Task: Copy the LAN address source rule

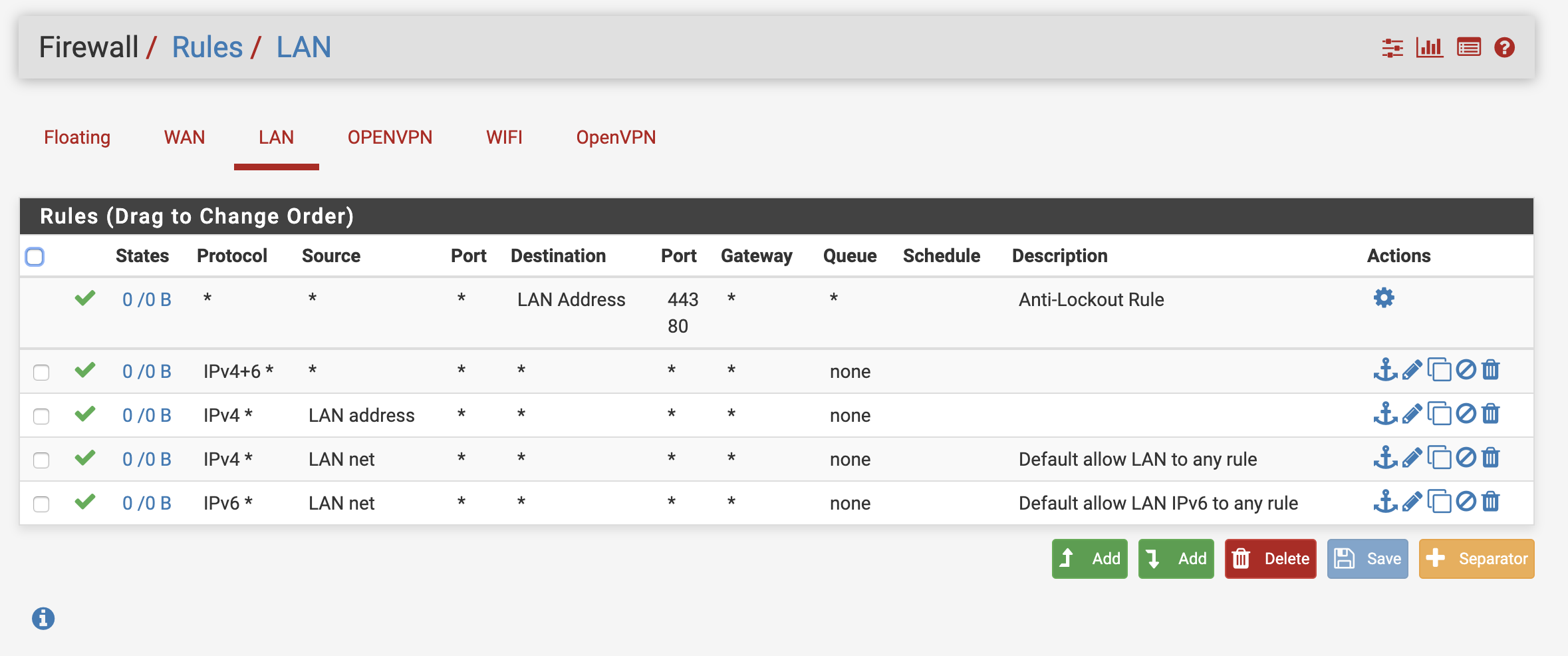Action: point(1439,414)
